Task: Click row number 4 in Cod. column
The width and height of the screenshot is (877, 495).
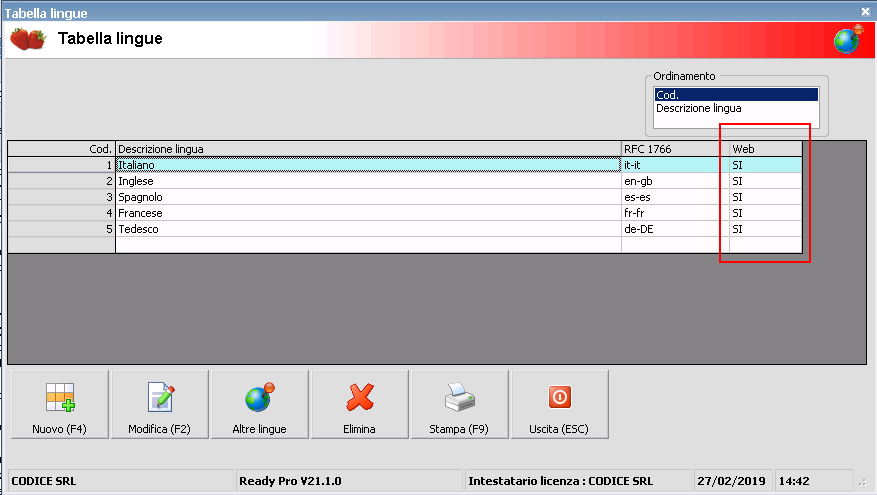Action: pos(62,213)
